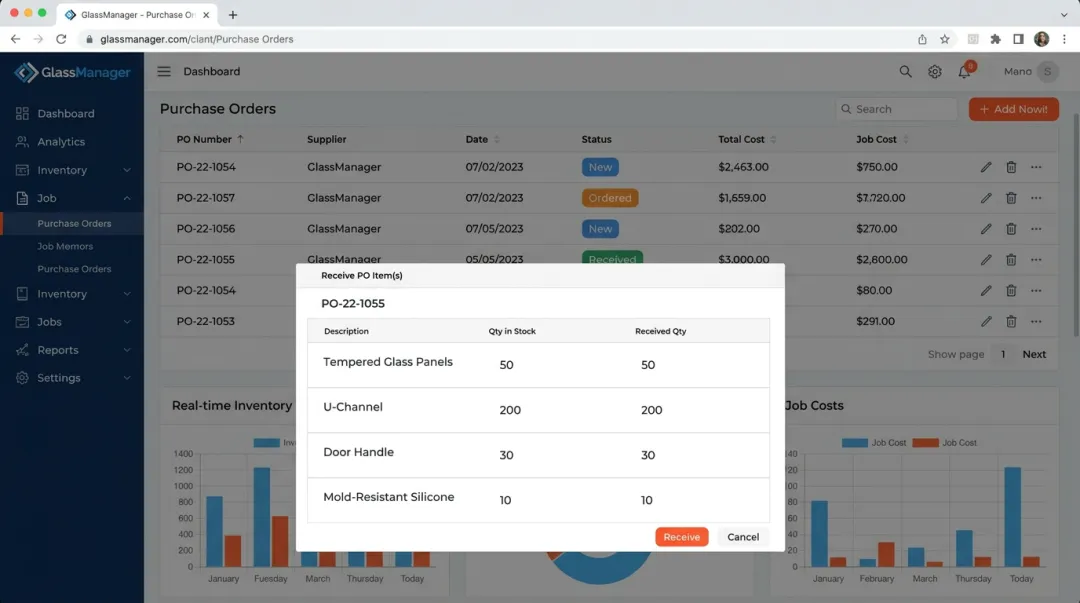Click Add New button

[1013, 109]
